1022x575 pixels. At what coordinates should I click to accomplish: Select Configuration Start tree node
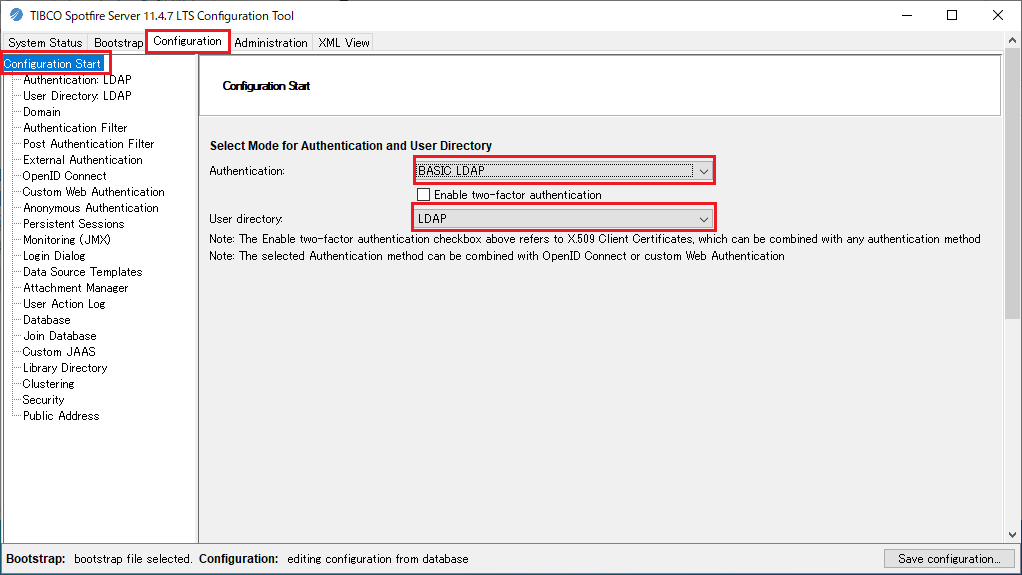click(x=52, y=64)
